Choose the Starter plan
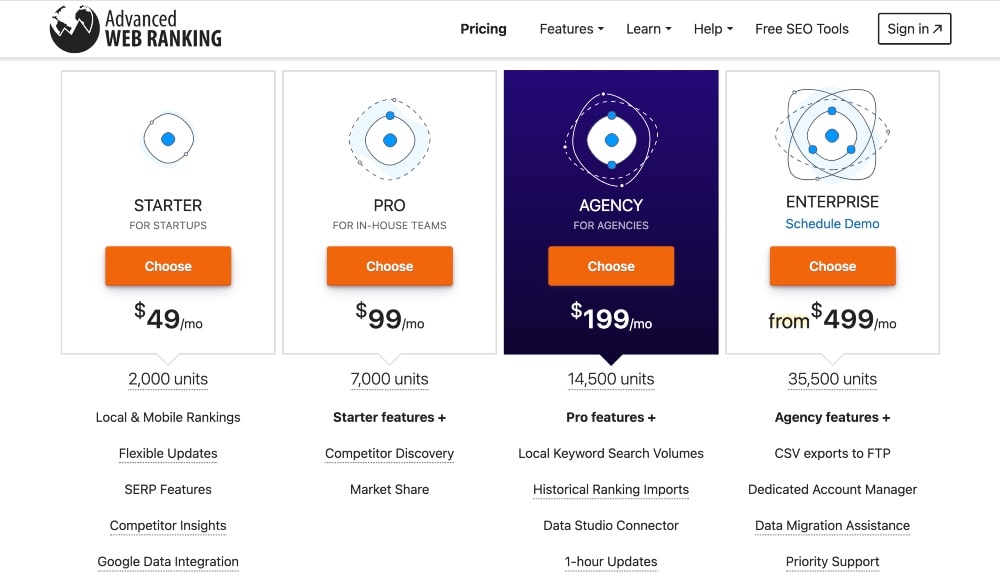Screen dimensions: 1000x587 168,266
